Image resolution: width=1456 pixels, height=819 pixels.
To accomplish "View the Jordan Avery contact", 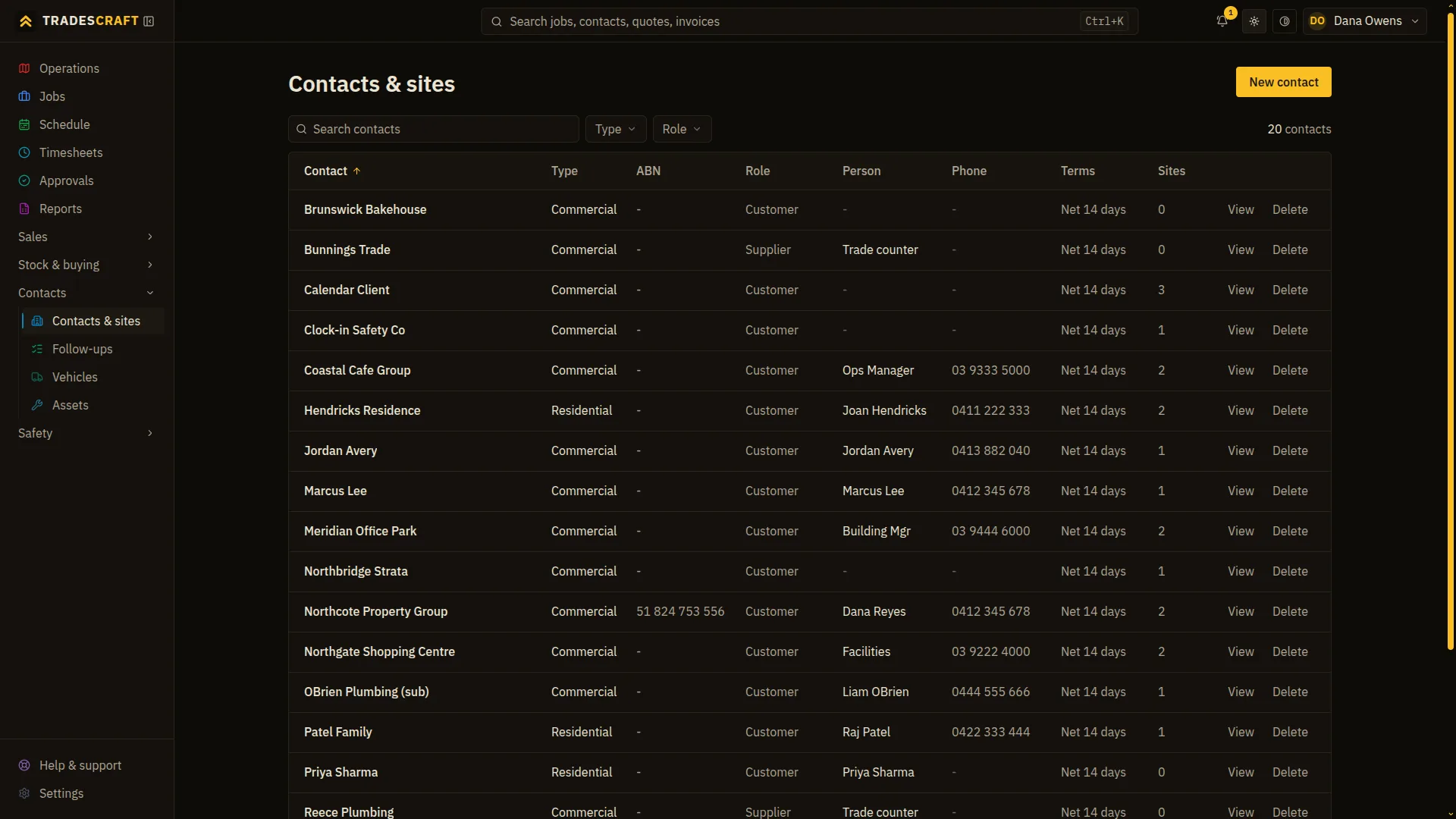I will pyautogui.click(x=1241, y=450).
